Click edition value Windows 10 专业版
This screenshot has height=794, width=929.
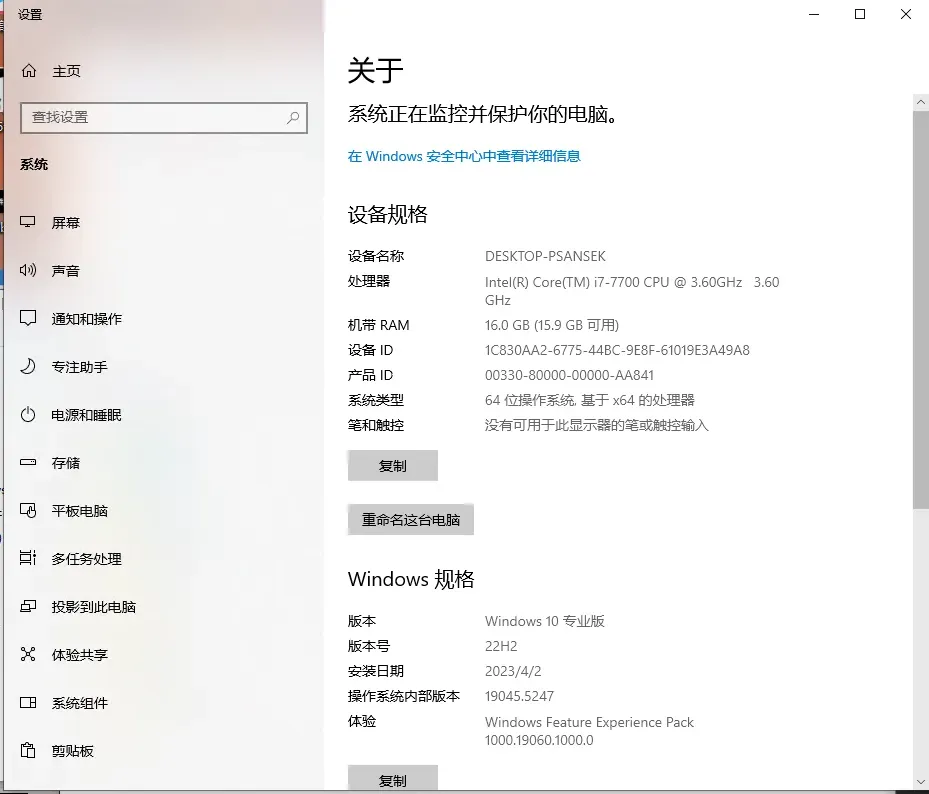pyautogui.click(x=544, y=621)
